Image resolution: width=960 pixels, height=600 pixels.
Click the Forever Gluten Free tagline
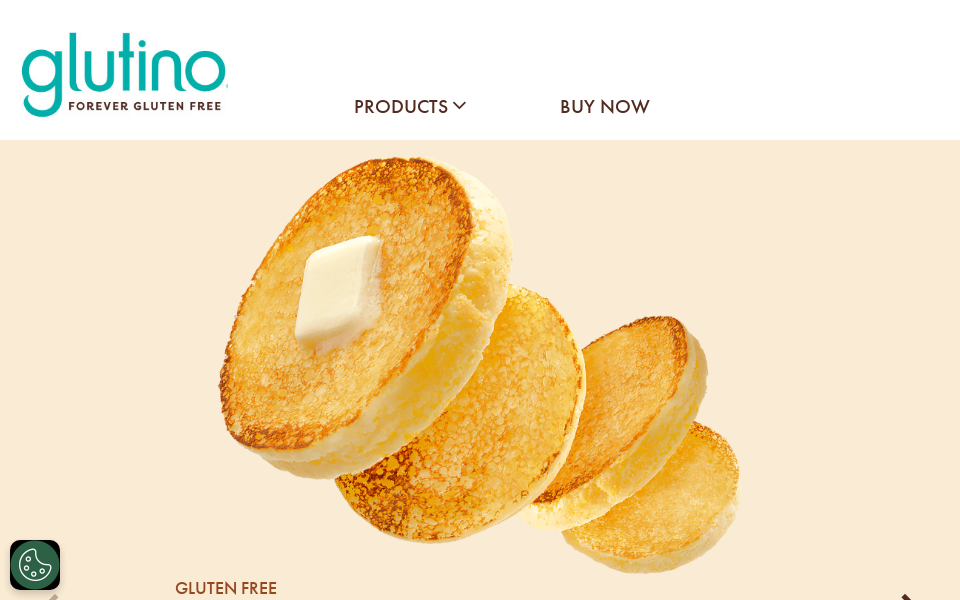coord(144,106)
